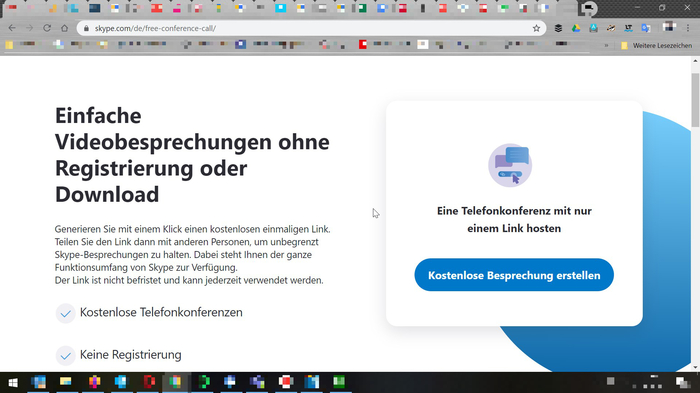Open the Weitere Lesezeichen folder

tap(656, 45)
